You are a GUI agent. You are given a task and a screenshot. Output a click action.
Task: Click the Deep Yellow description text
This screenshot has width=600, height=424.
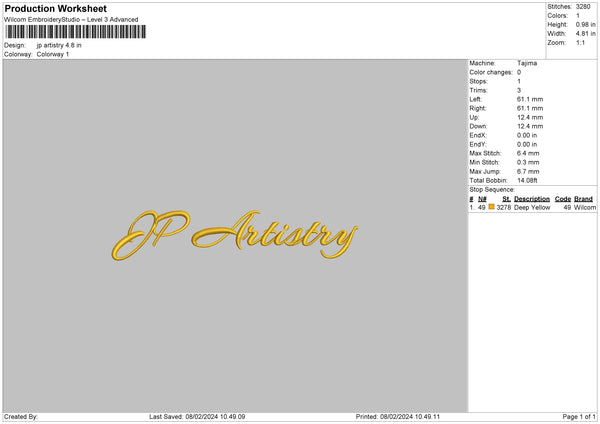[532, 207]
